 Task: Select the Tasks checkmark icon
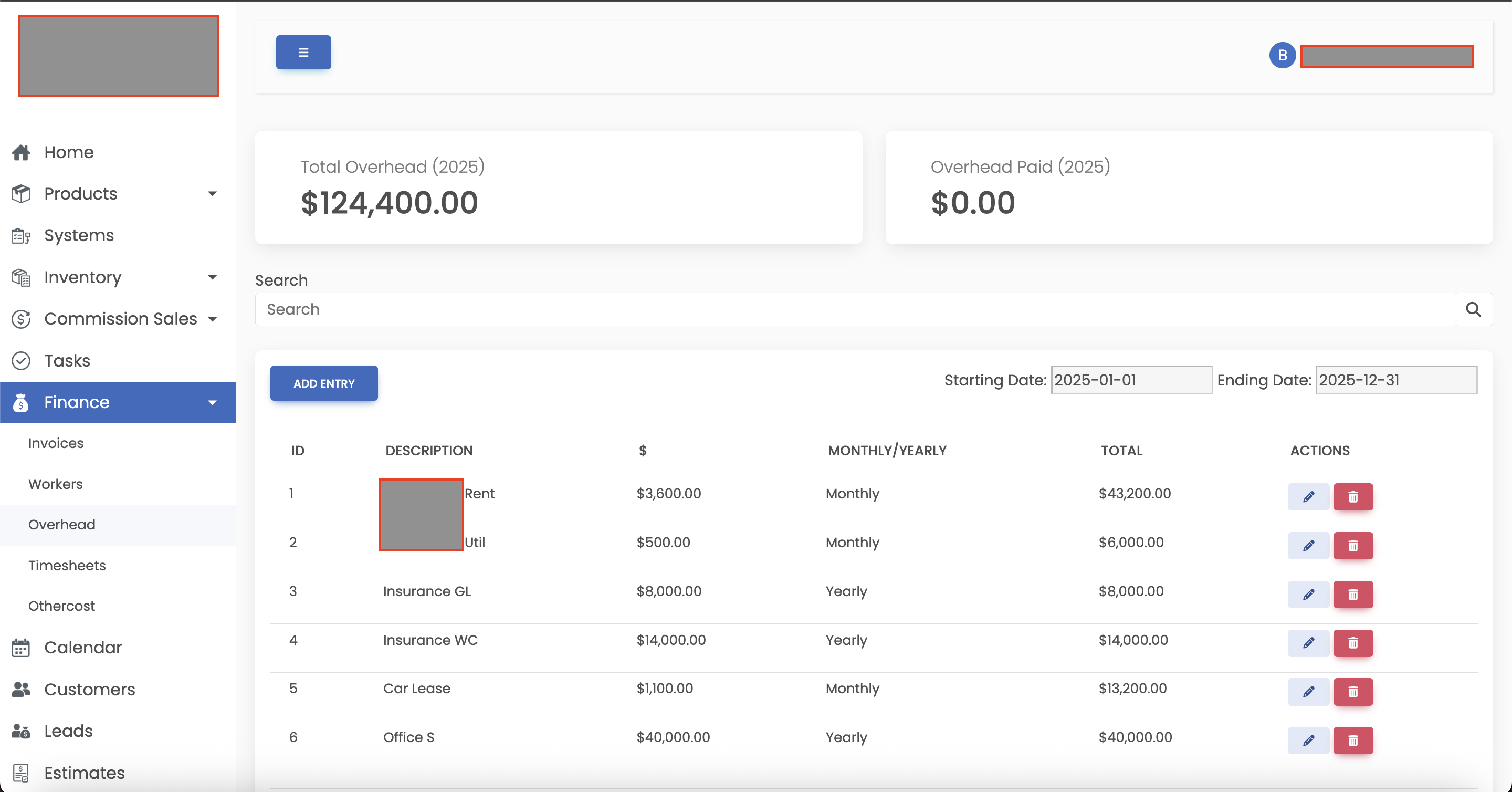click(21, 360)
